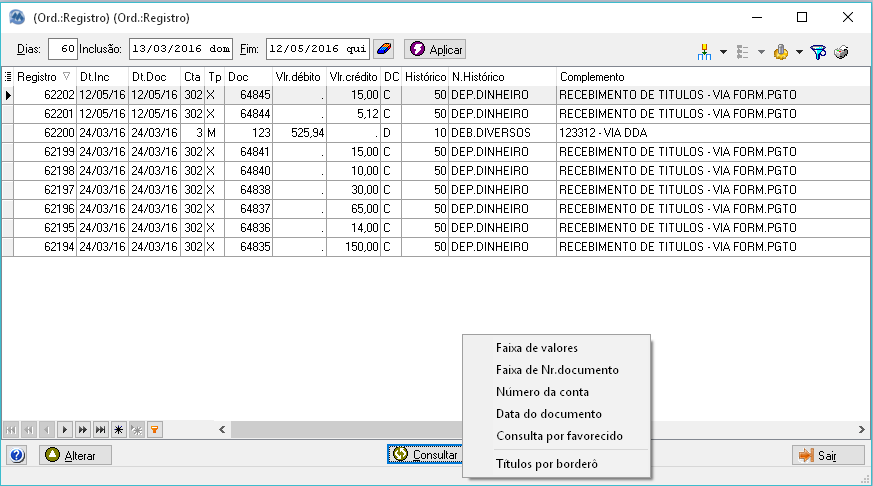
Task: Click the Inclusão date field 13/03/2016
Action: pos(181,49)
